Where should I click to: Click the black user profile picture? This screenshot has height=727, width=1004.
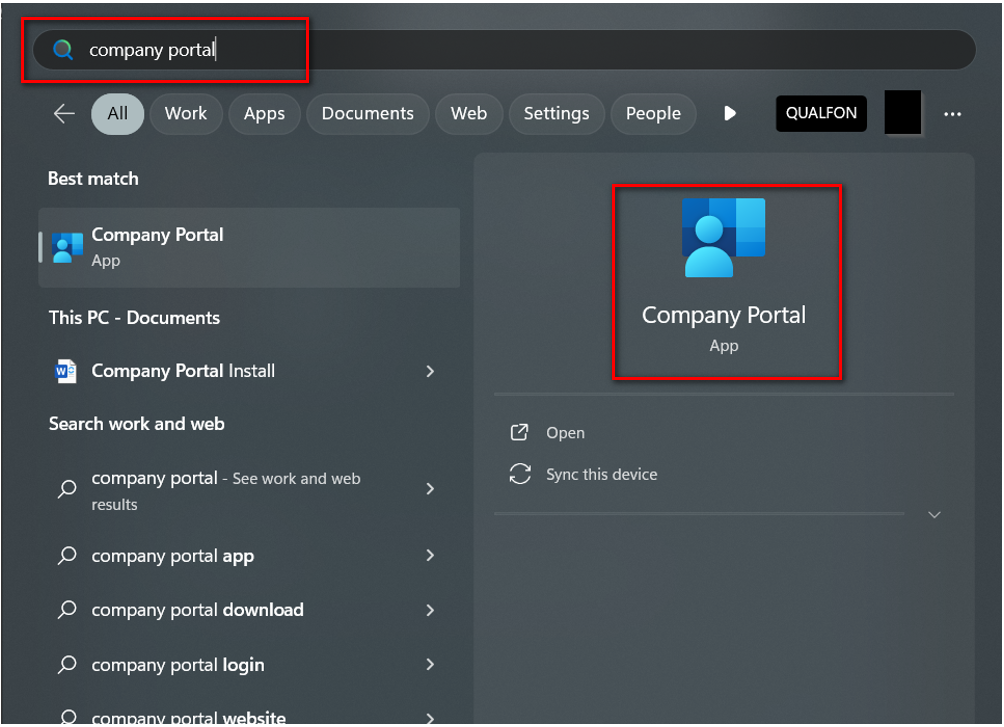tap(902, 112)
